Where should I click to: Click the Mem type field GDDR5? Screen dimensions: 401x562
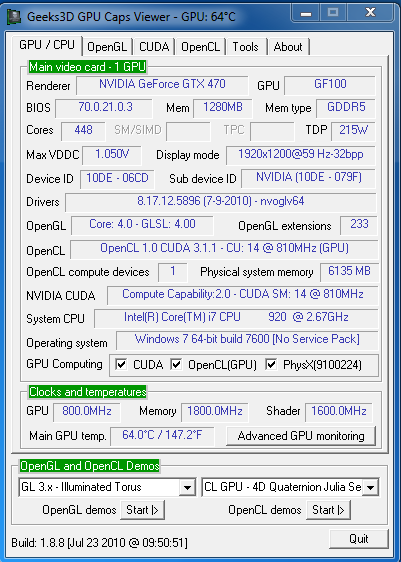click(346, 108)
